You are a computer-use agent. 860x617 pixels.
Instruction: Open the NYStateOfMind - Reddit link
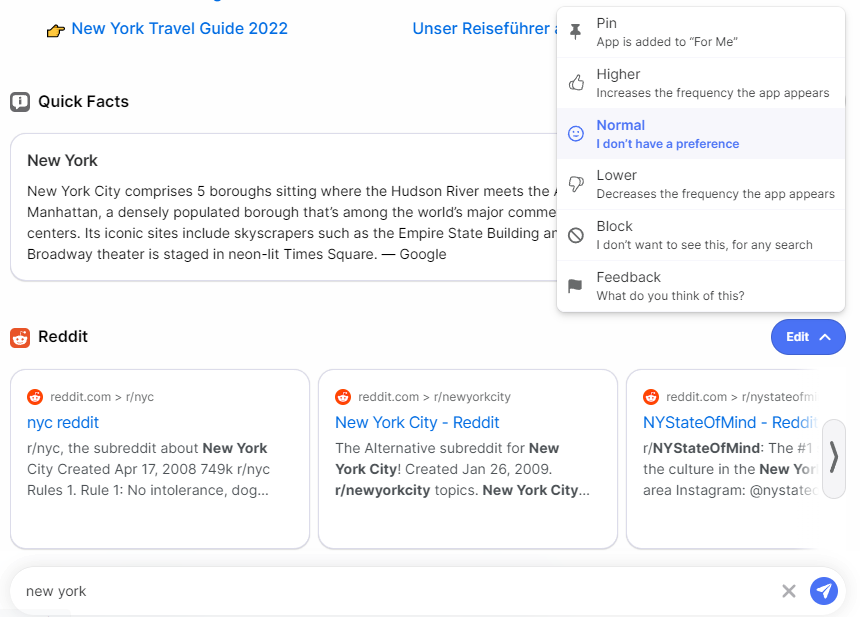pos(730,422)
